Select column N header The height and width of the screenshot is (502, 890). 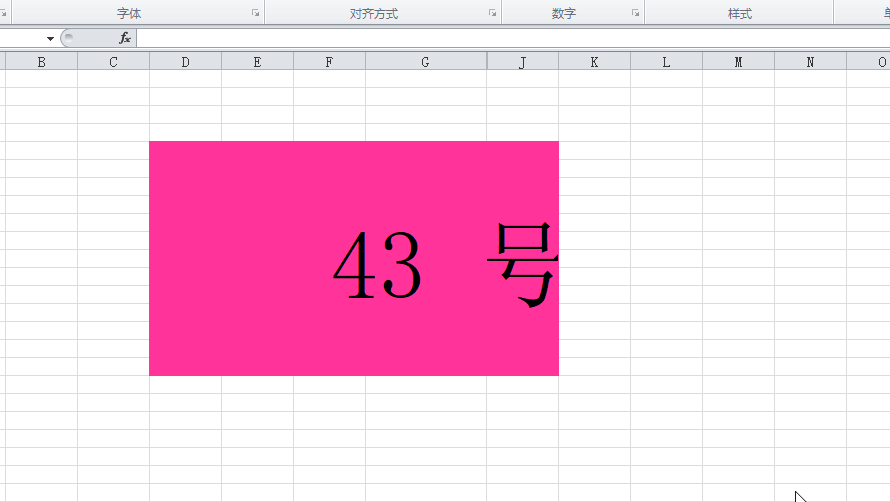(x=810, y=62)
